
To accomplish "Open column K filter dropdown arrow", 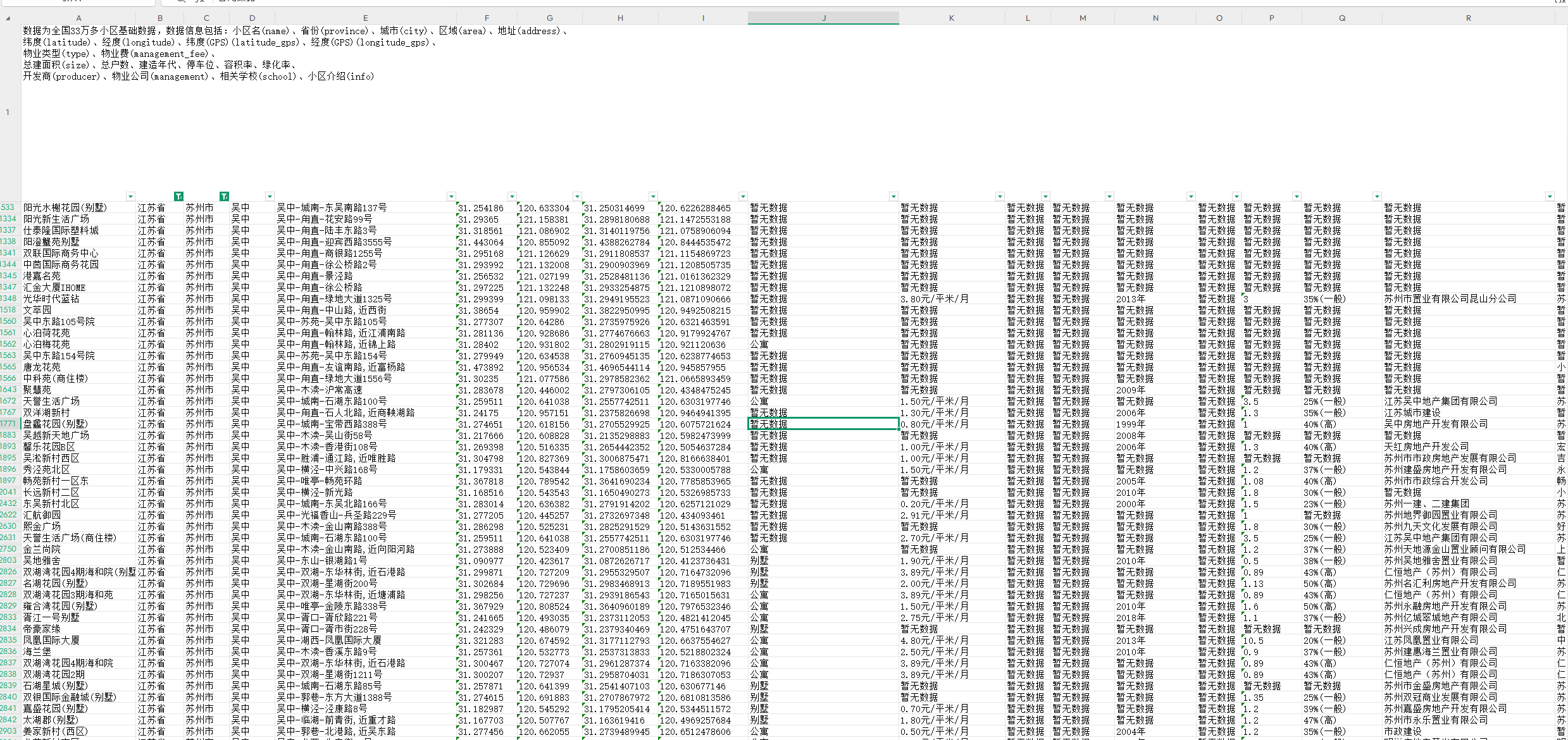I will (x=1000, y=197).
